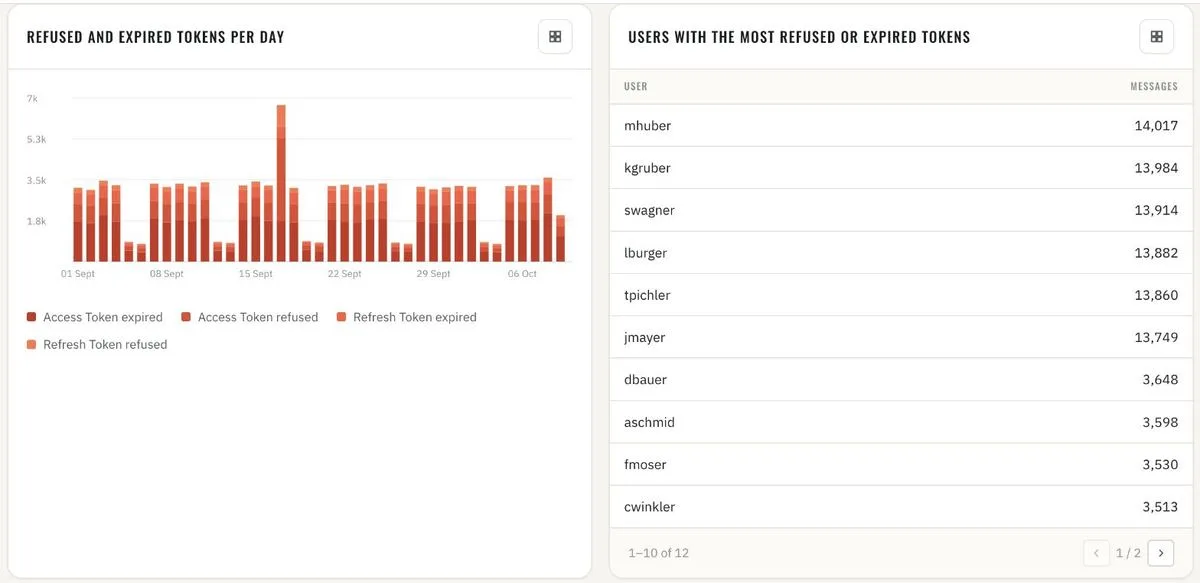Viewport: 1200px width, 583px height.
Task: Select user kgruber in the table
Action: (x=647, y=168)
